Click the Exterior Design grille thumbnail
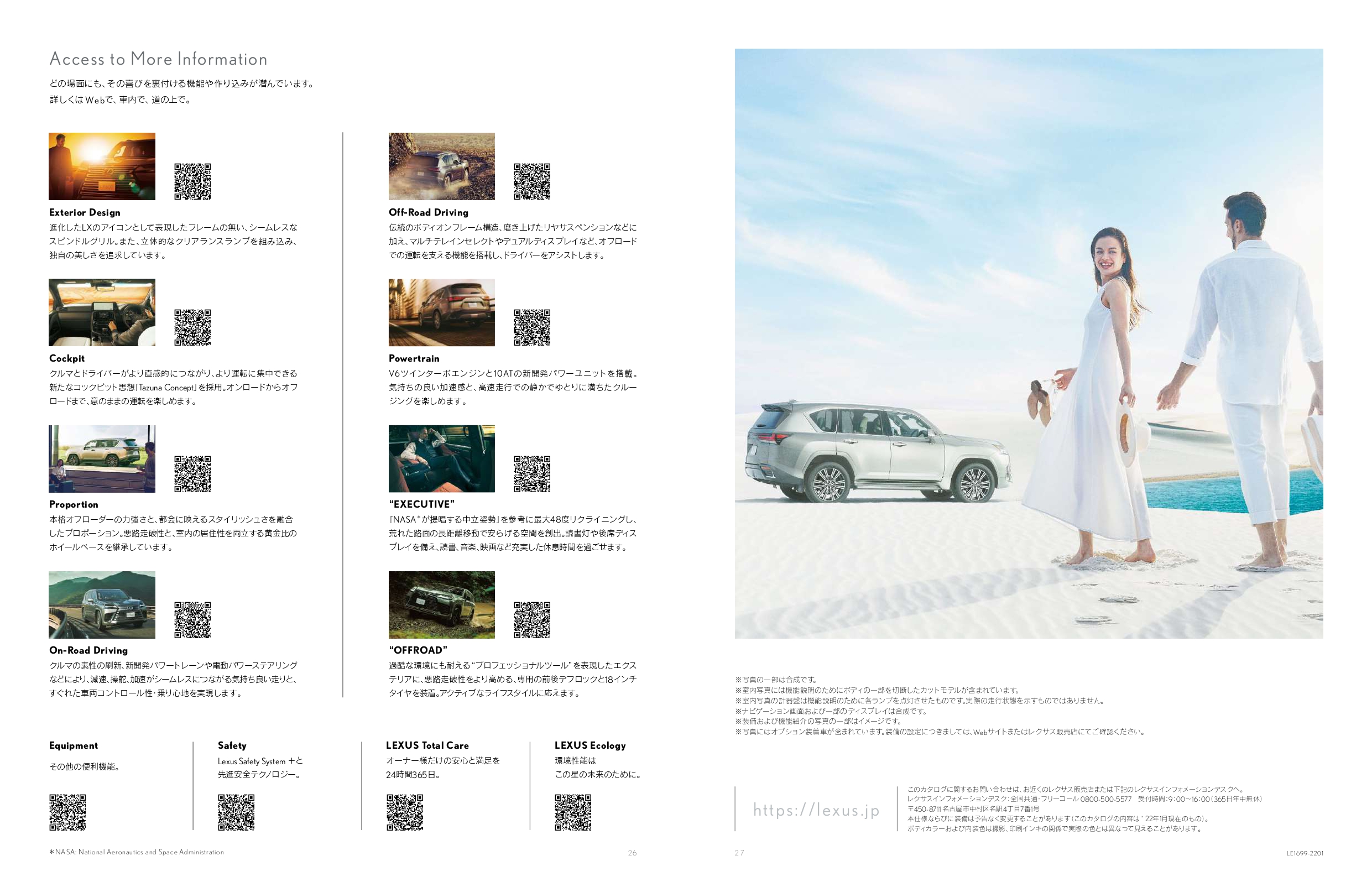This screenshot has height=882, width=1372. 102,166
